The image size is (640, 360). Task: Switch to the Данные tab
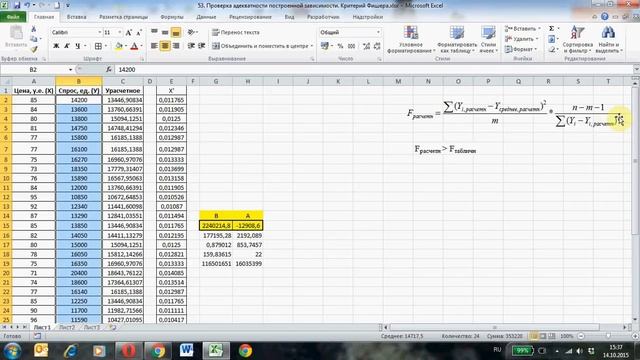pos(206,17)
